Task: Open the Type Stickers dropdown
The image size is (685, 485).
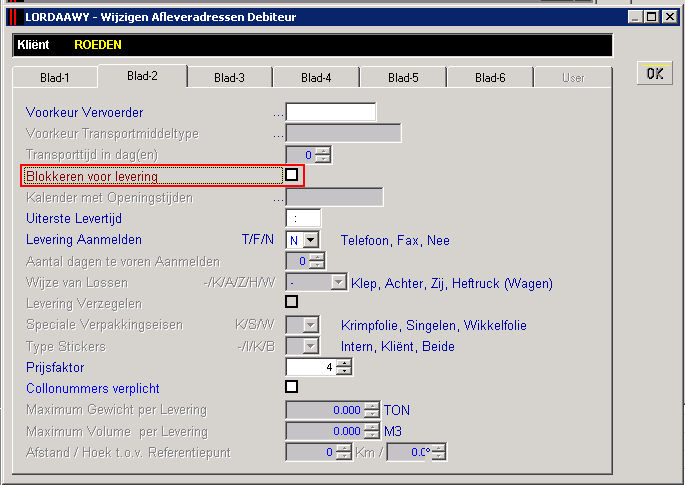Action: click(x=311, y=346)
